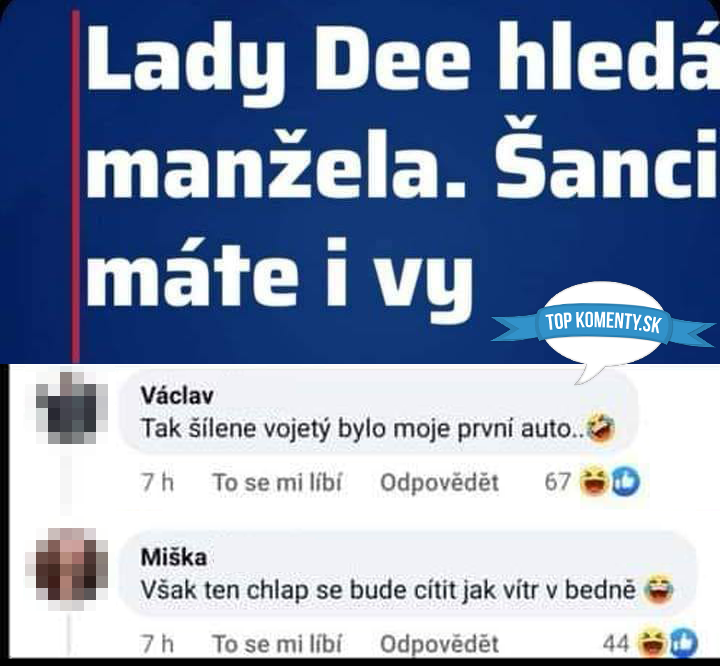
Task: Click the laughing reaction emoji beside 44
Action: tap(653, 643)
